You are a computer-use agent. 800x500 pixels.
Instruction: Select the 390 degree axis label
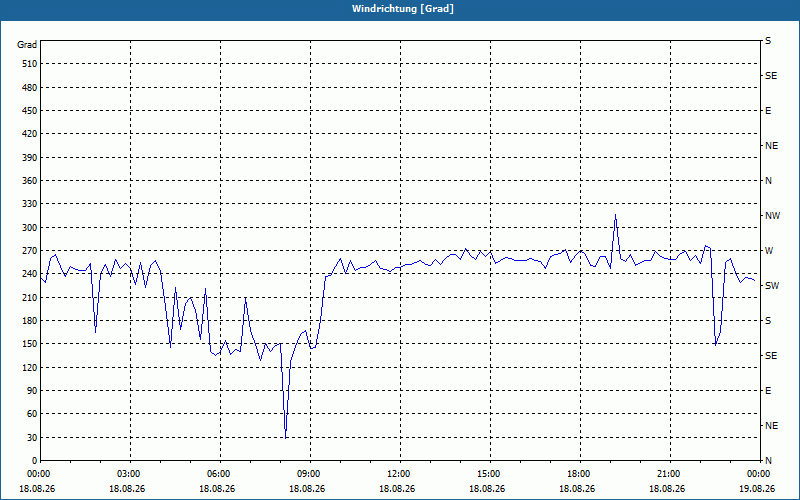click(29, 158)
